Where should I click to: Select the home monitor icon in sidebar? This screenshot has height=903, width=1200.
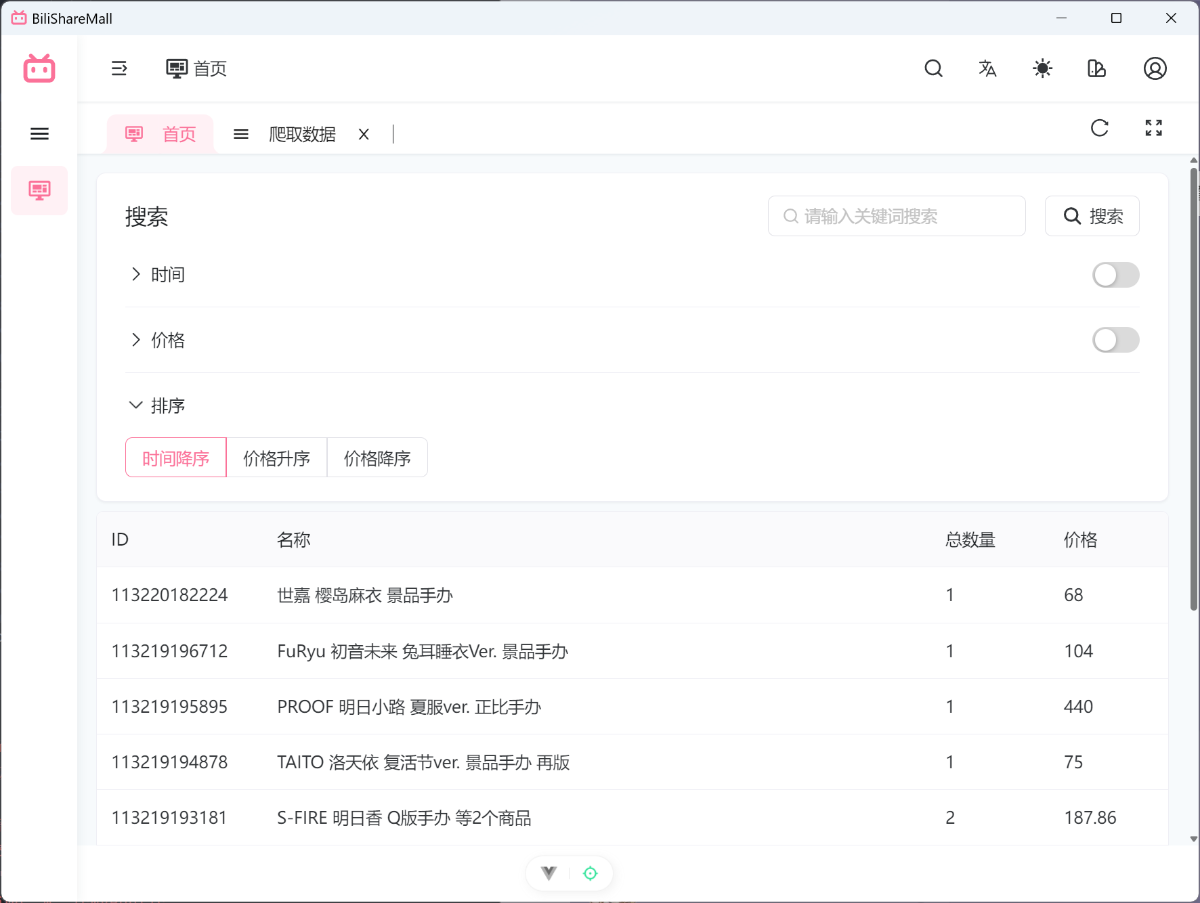point(39,190)
